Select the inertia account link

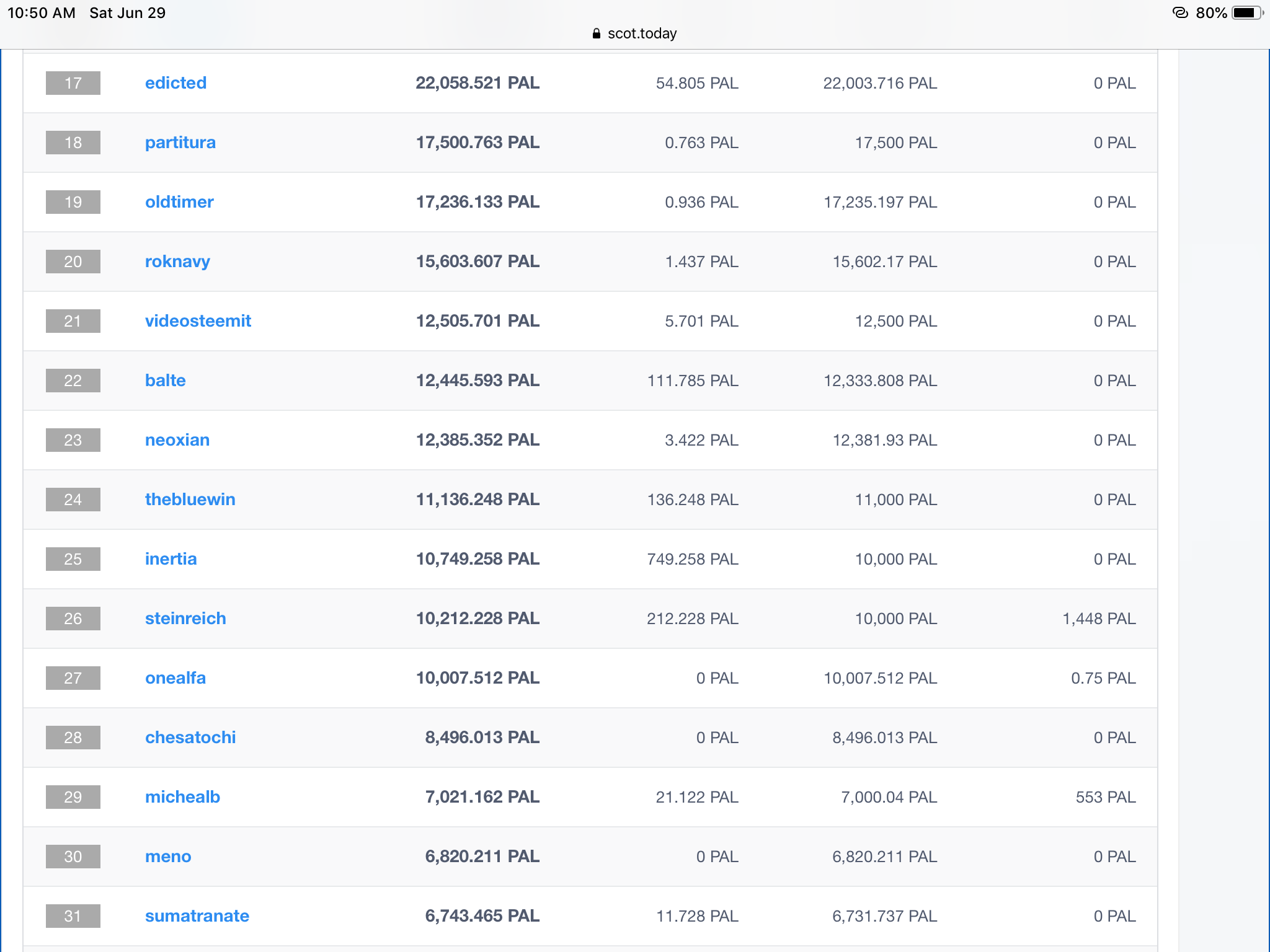tap(171, 559)
